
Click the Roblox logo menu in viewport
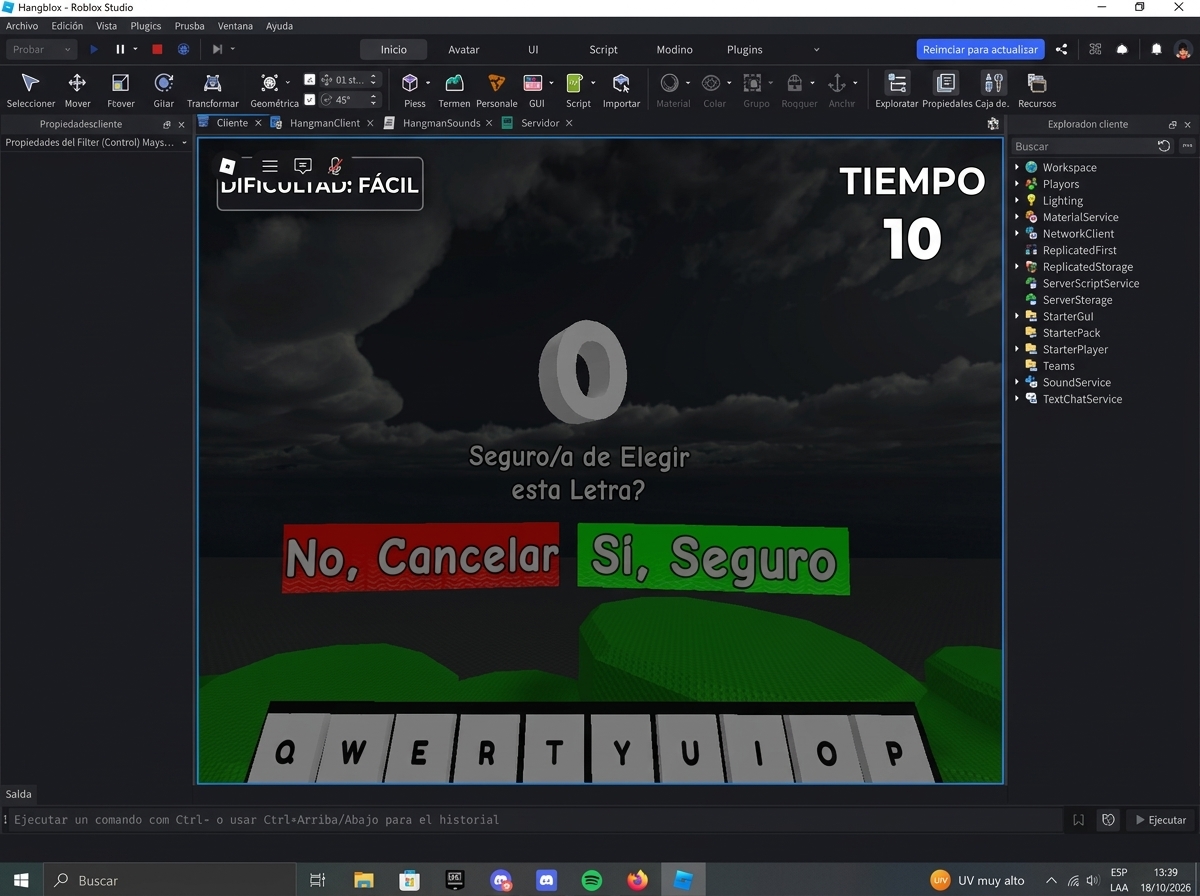coord(228,166)
